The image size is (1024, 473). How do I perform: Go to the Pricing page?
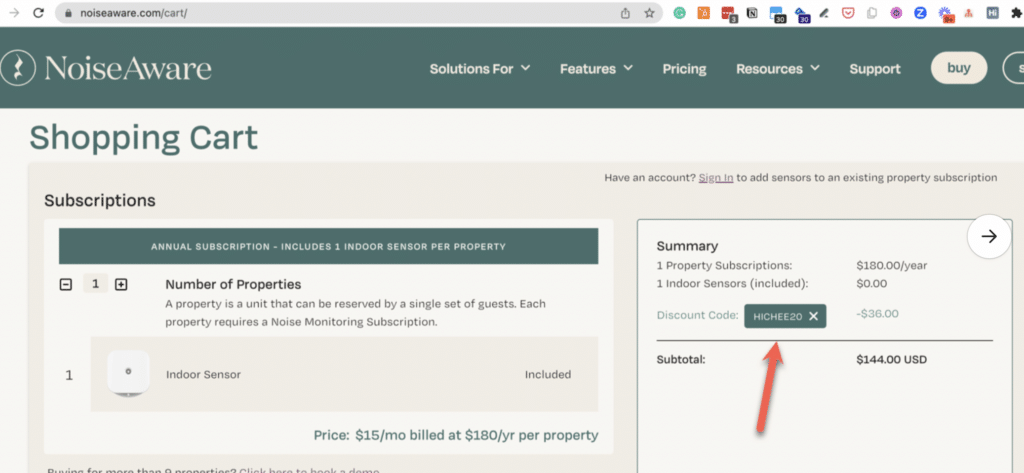(x=684, y=69)
